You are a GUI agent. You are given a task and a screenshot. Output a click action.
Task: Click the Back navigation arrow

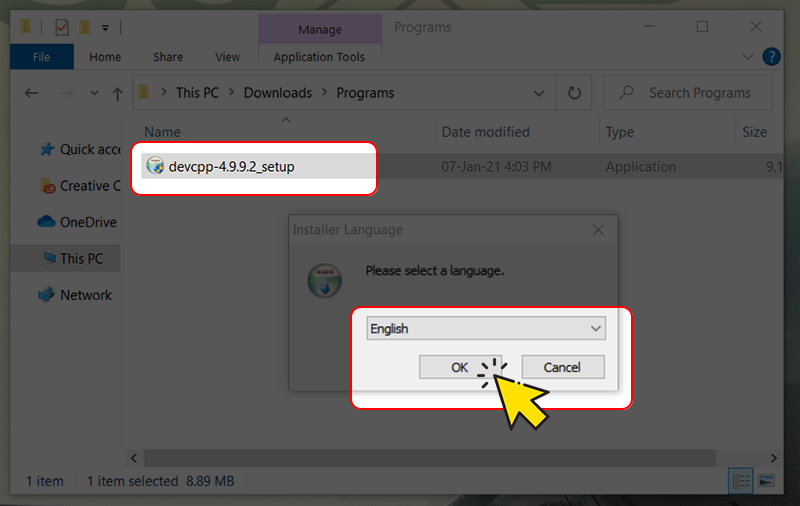(x=31, y=93)
